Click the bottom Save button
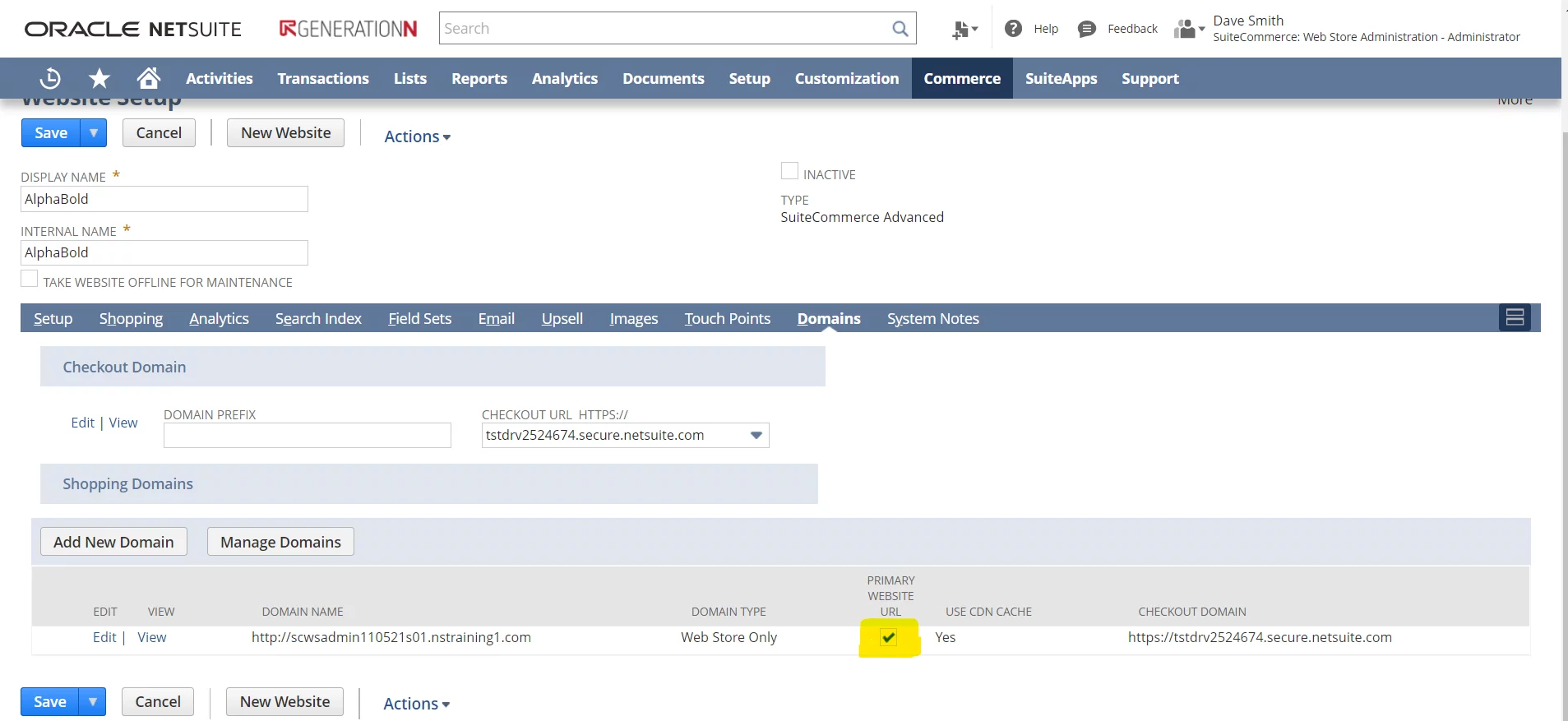The height and width of the screenshot is (721, 1568). (x=50, y=701)
